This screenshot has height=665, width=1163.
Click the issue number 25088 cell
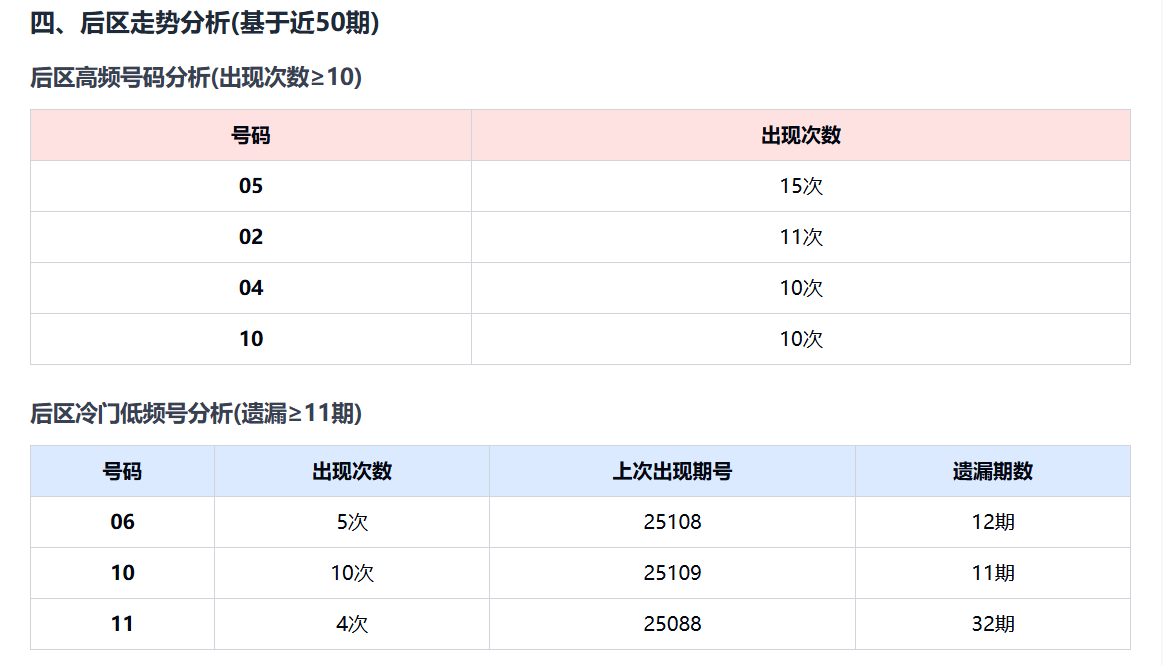click(x=672, y=624)
